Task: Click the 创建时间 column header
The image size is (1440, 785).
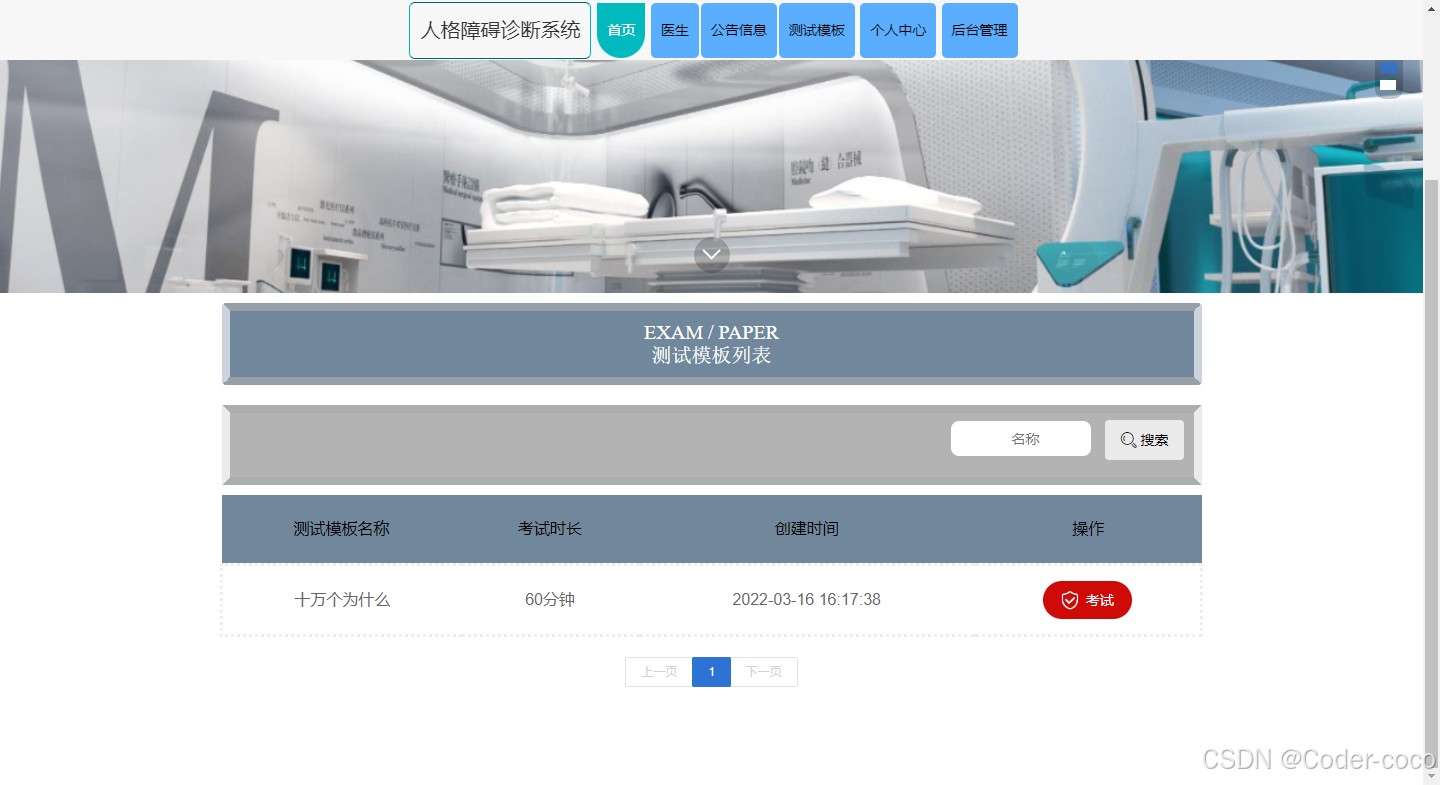Action: click(807, 529)
